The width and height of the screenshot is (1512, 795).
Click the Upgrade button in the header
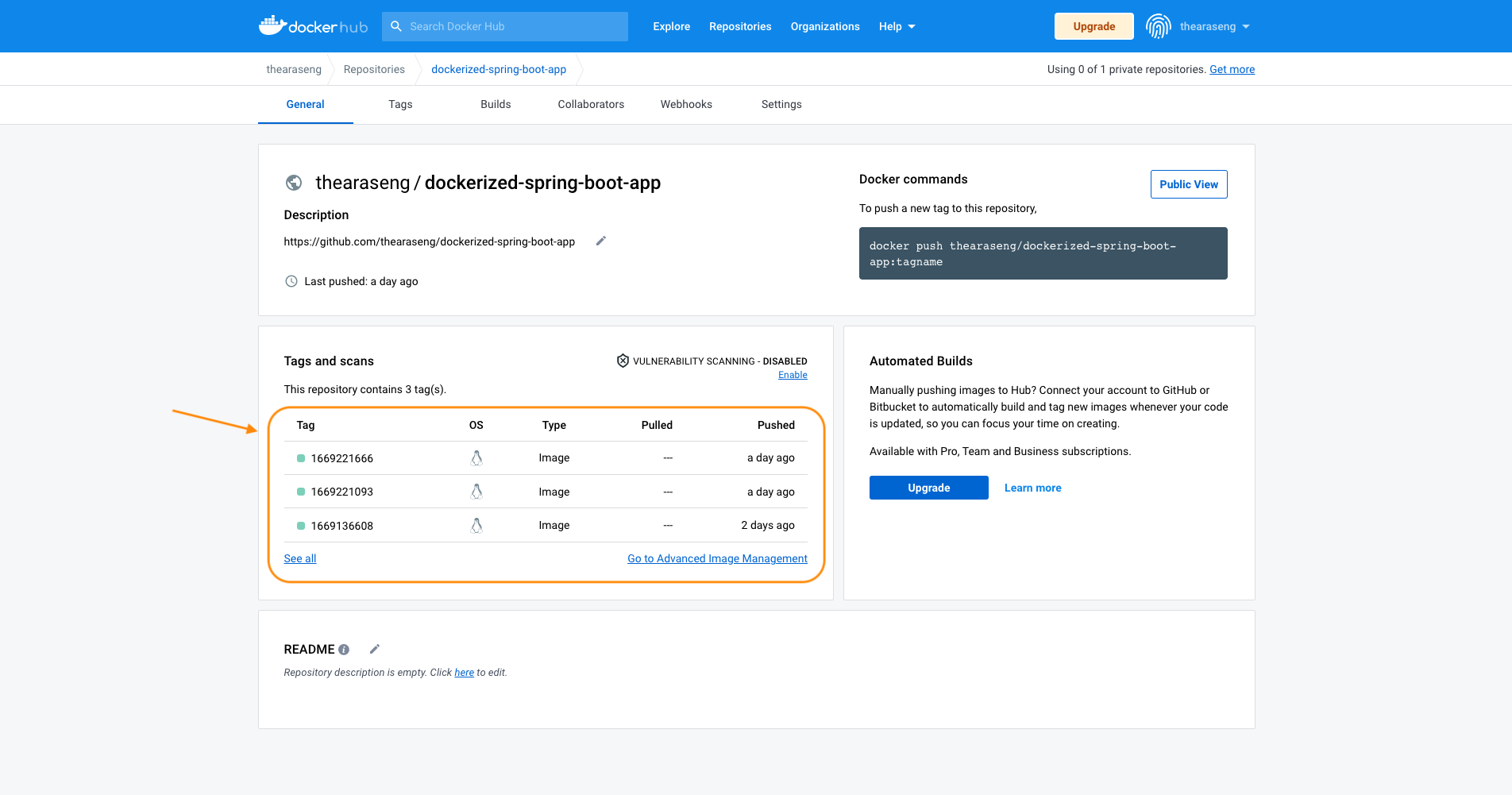click(x=1094, y=26)
